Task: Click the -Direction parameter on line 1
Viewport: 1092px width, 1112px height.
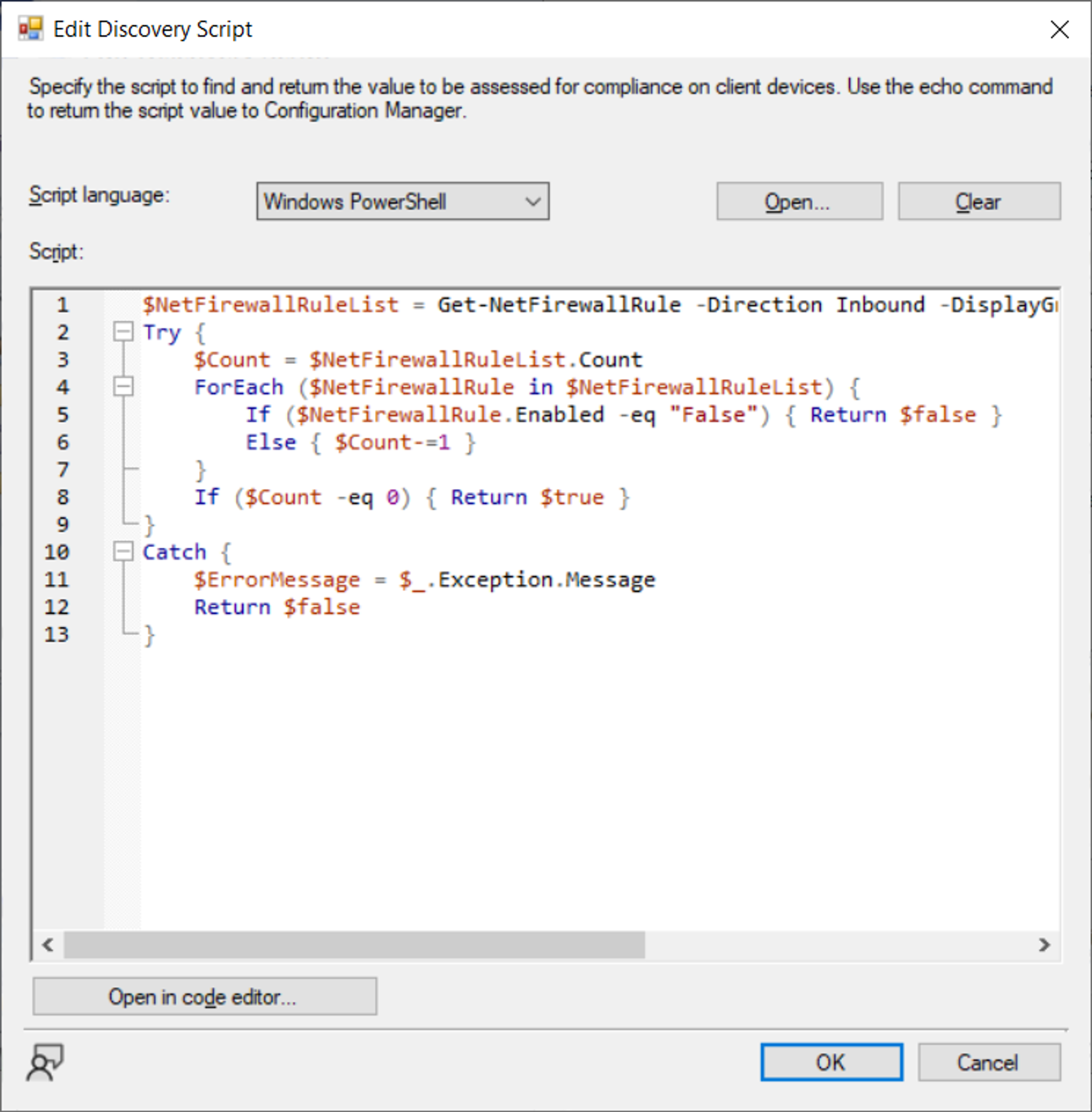Action: (x=759, y=304)
